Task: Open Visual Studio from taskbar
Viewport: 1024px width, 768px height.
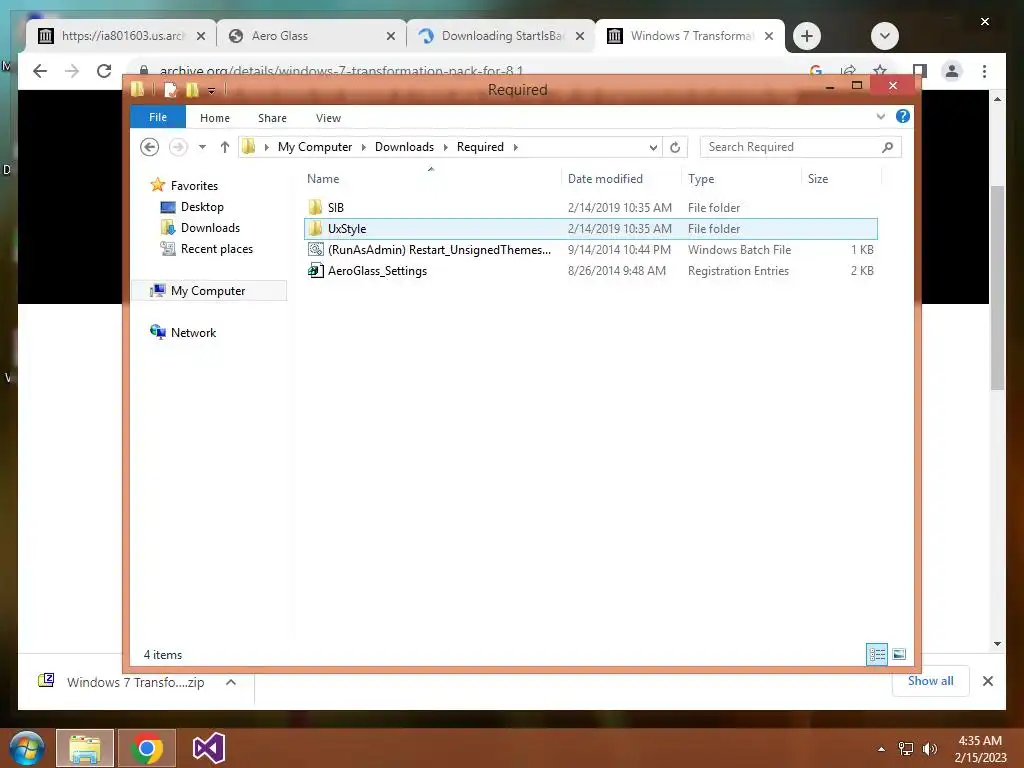Action: (x=209, y=748)
